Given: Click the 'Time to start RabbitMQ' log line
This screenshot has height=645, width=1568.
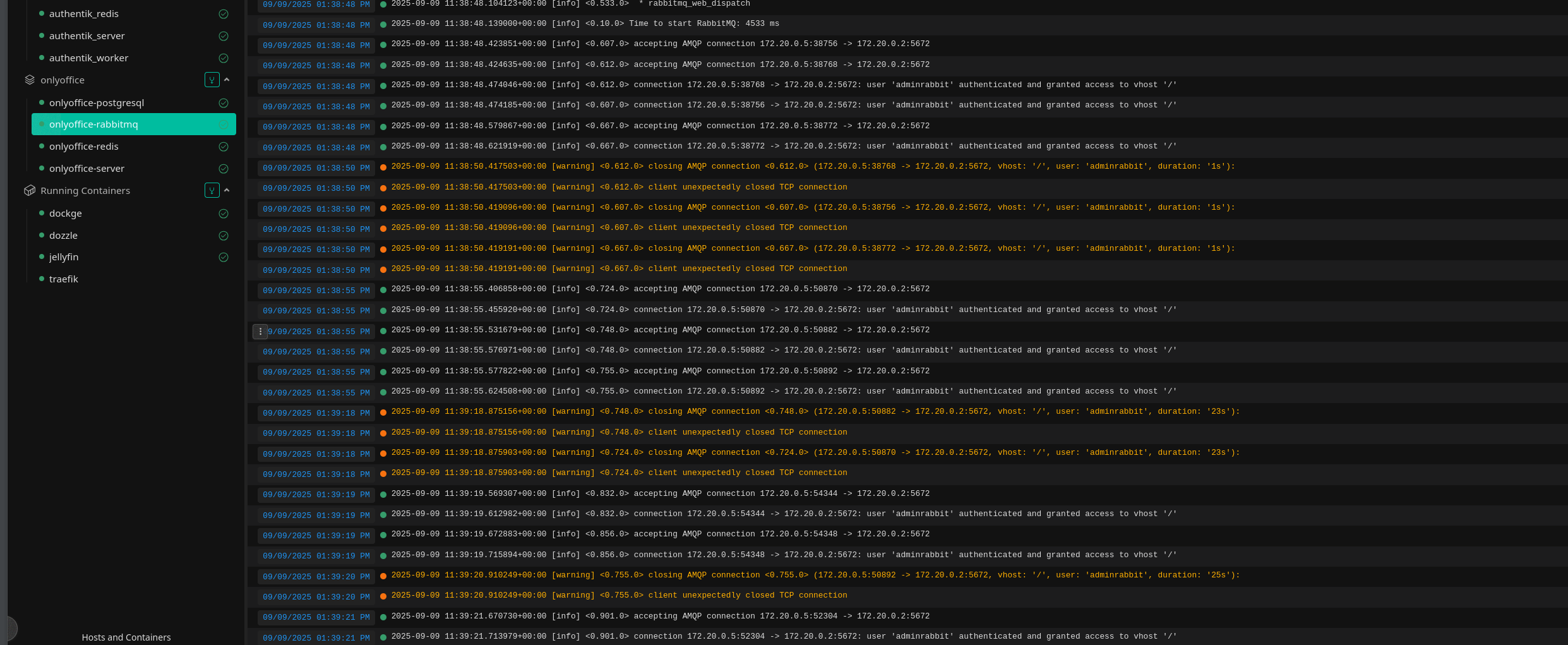Looking at the screenshot, I should point(585,24).
